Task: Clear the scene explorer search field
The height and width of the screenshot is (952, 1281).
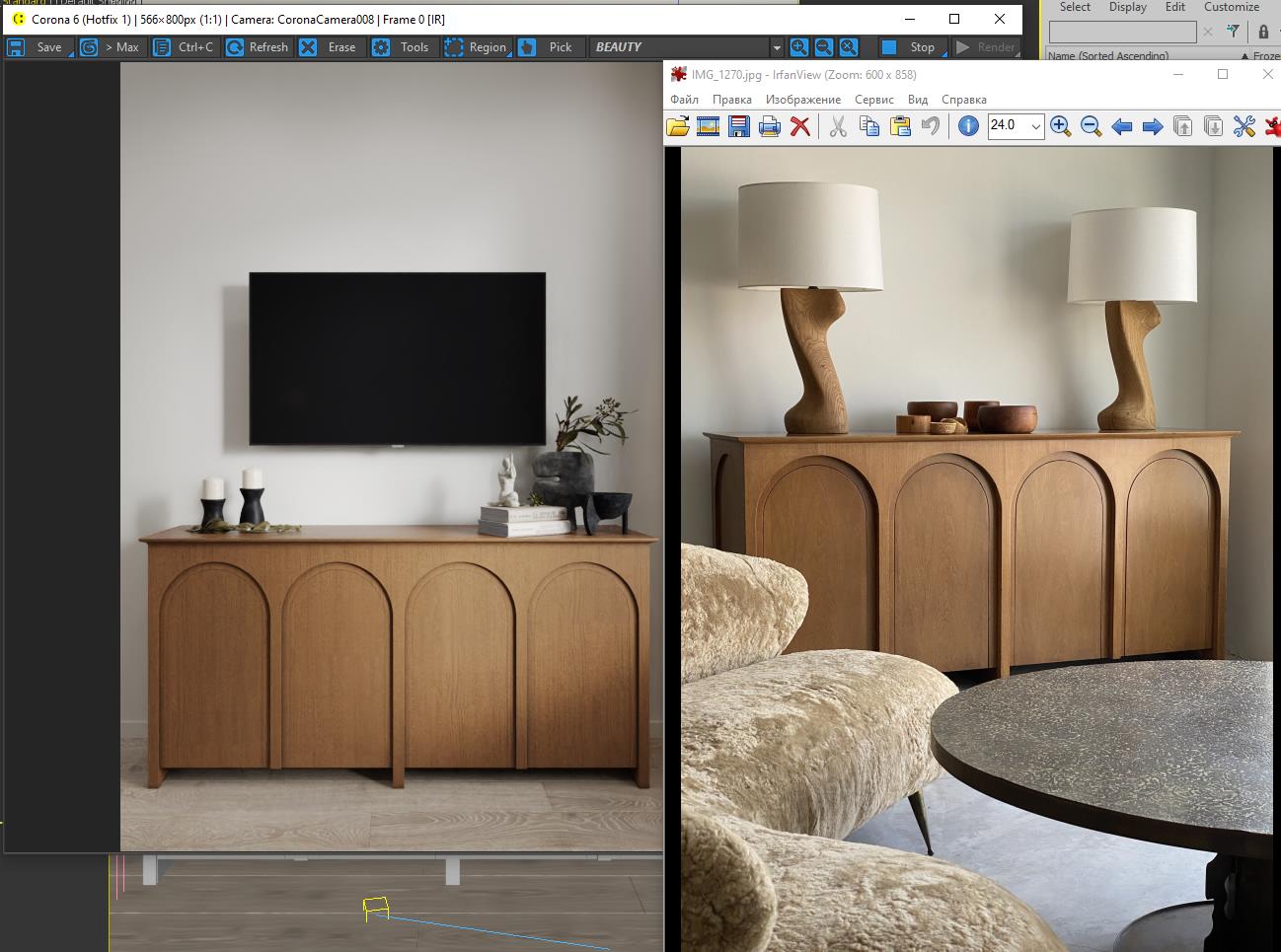Action: coord(1208,32)
